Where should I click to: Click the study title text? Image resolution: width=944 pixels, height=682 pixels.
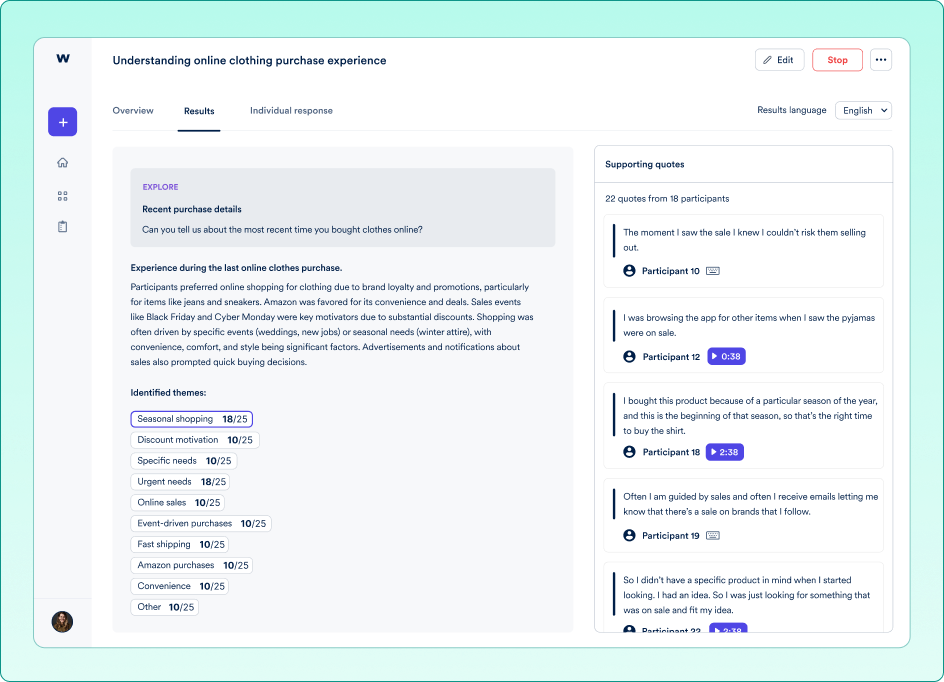click(249, 61)
